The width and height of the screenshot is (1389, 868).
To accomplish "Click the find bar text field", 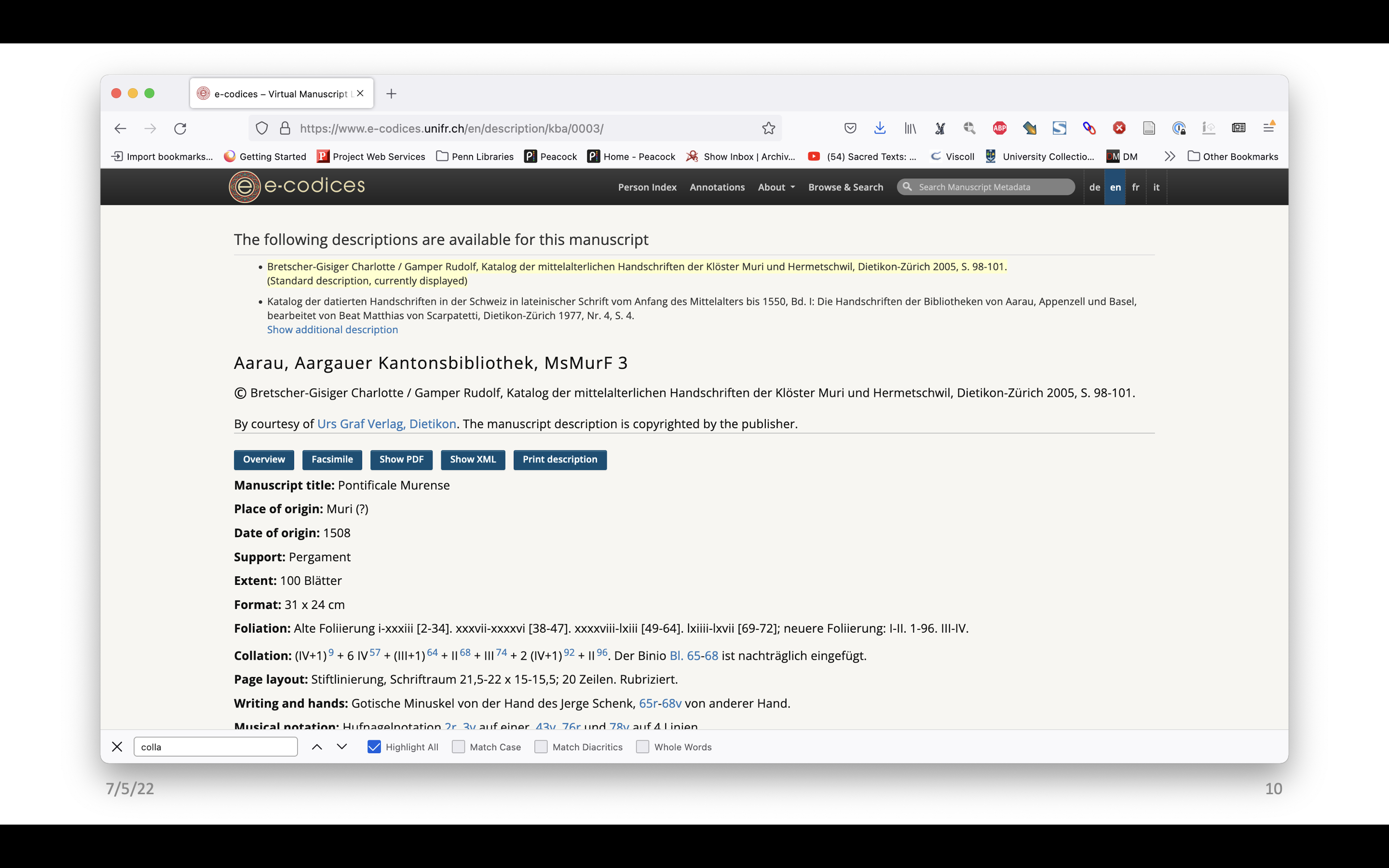I will pyautogui.click(x=216, y=747).
